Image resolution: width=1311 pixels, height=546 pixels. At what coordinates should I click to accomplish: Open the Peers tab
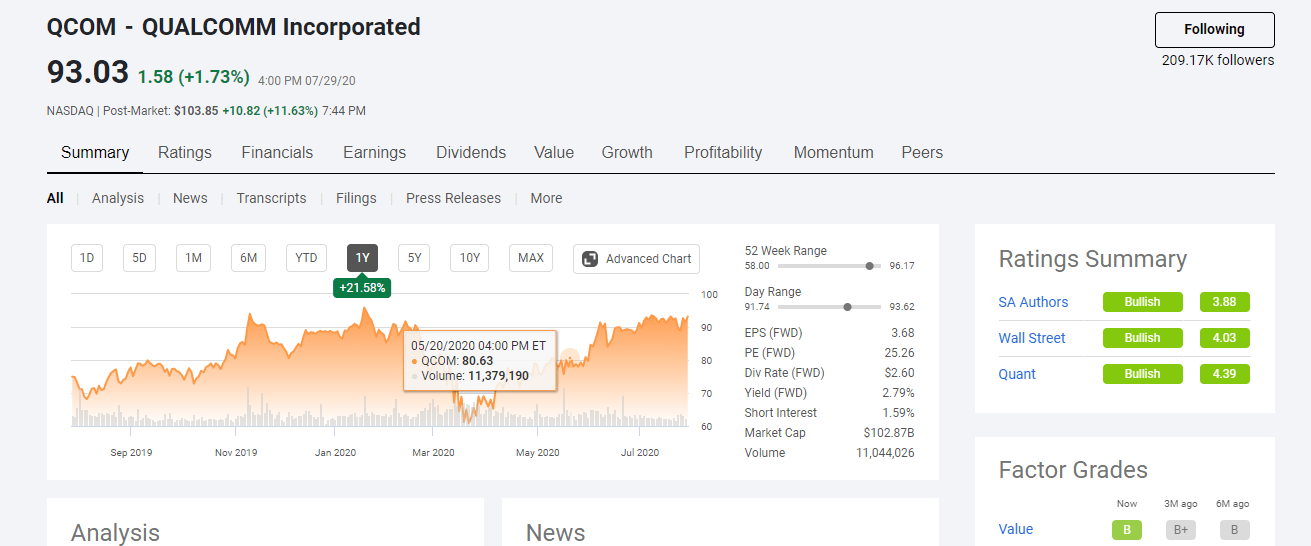pos(922,153)
